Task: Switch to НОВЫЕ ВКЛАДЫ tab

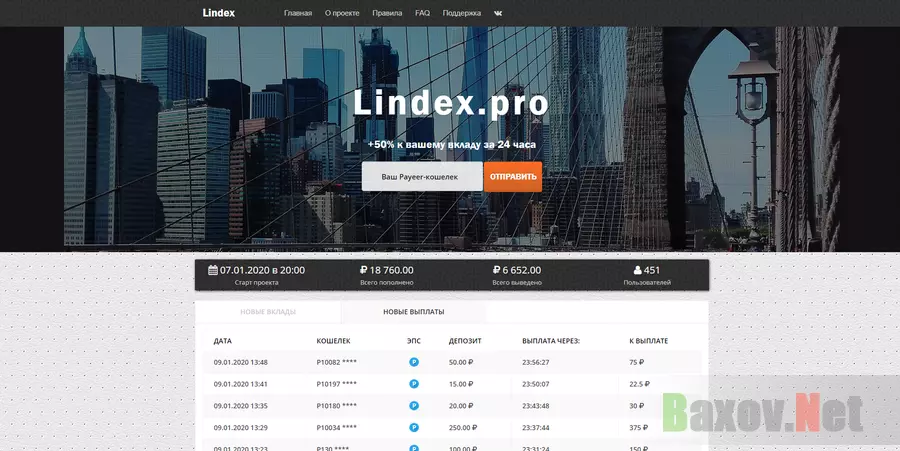Action: 268,312
